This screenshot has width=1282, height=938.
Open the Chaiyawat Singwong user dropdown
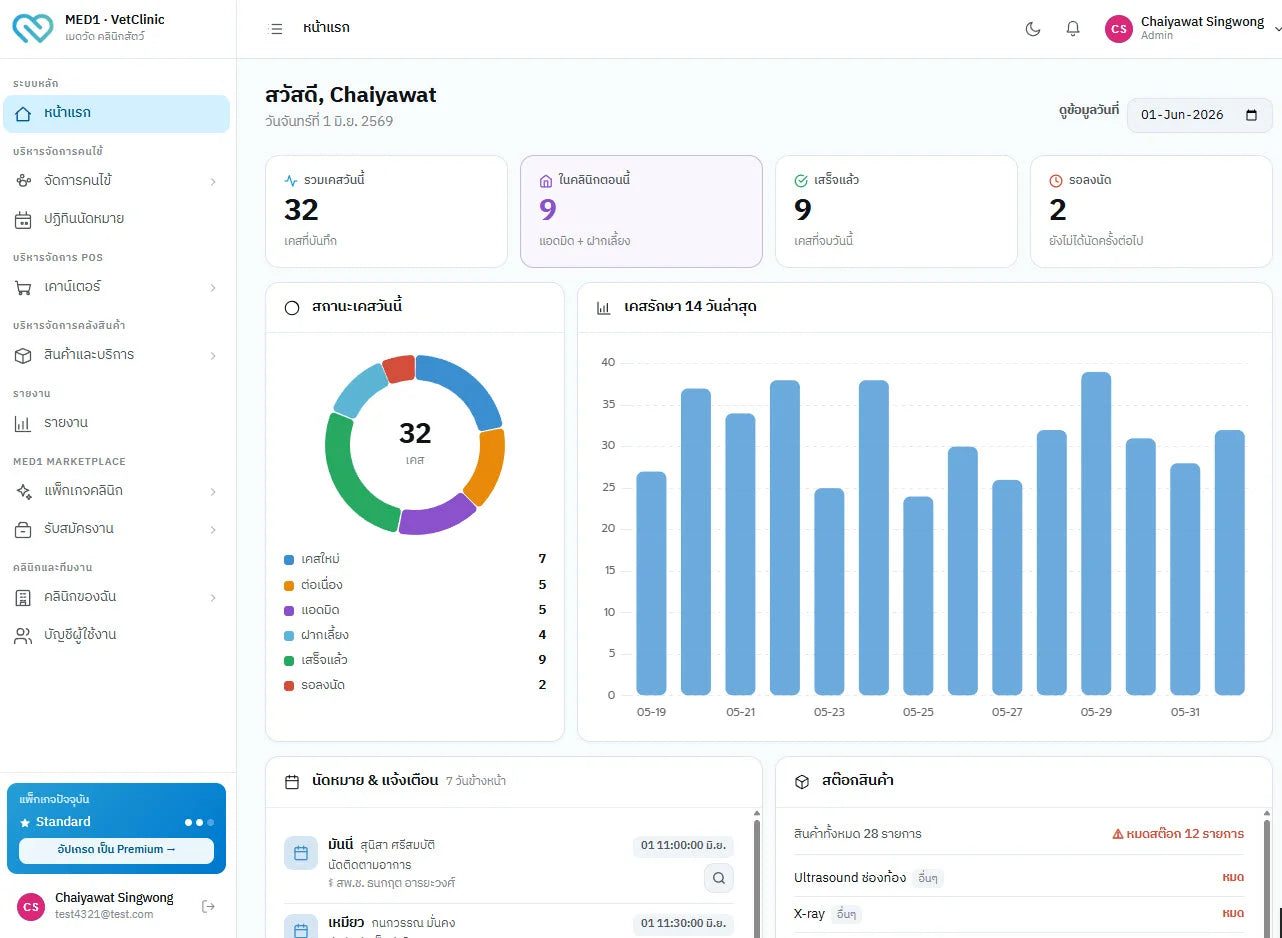click(x=1192, y=29)
